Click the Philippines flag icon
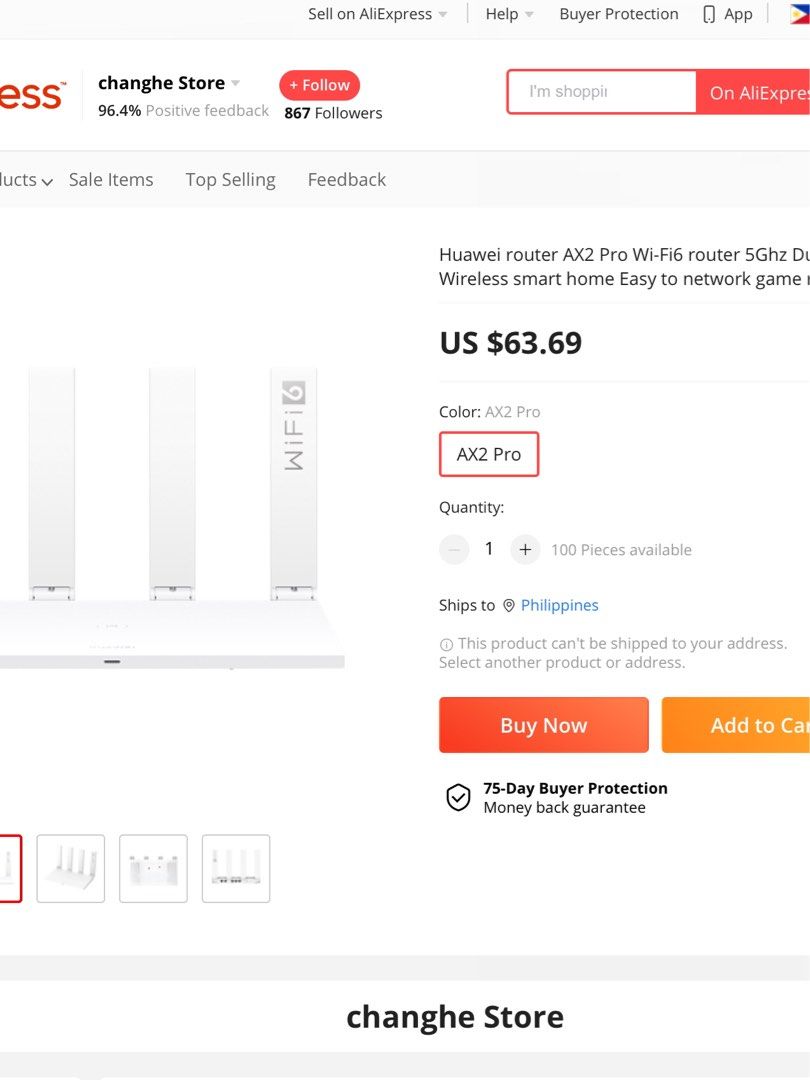The width and height of the screenshot is (810, 1080). (x=799, y=14)
